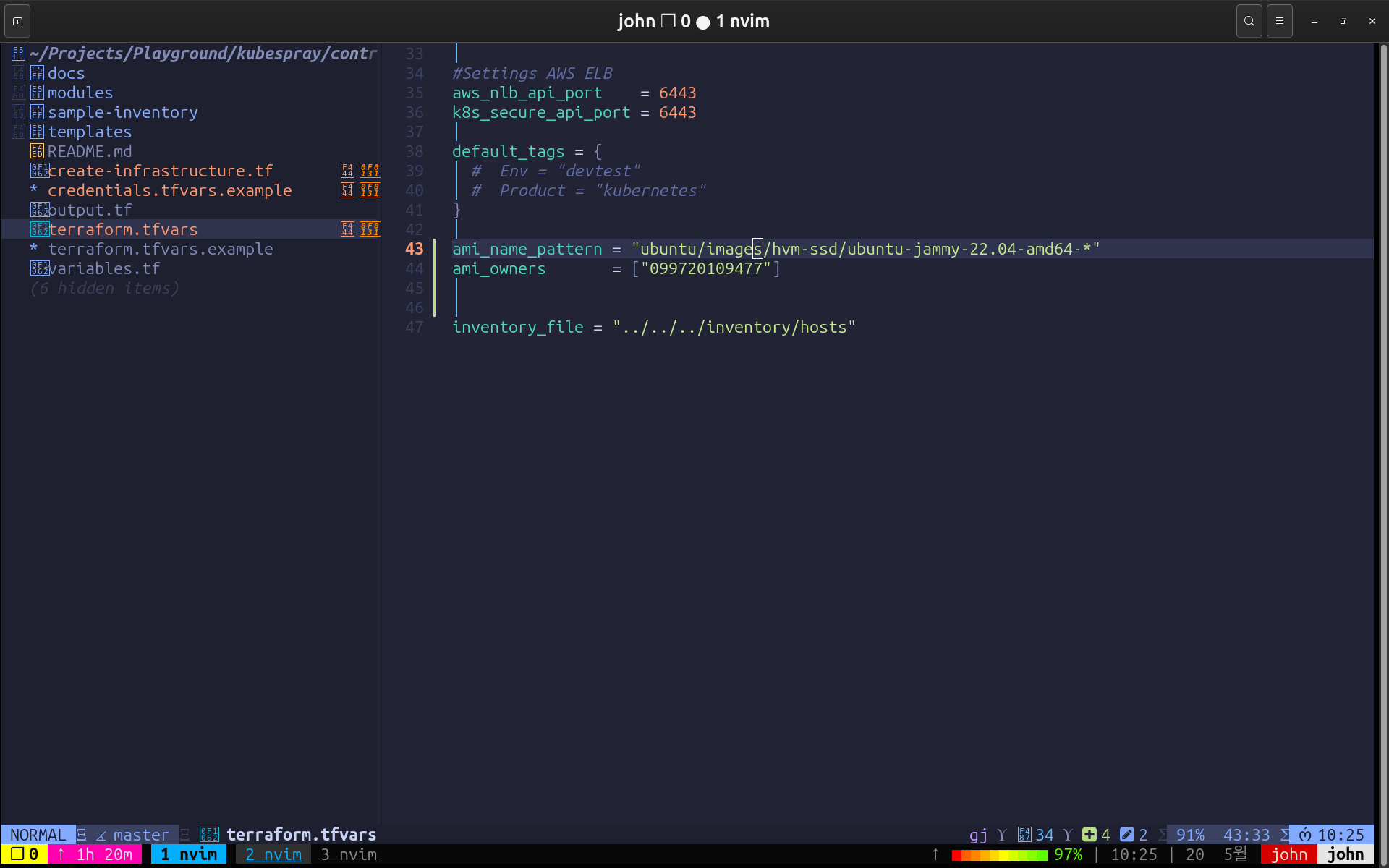
Task: Click the new tab icon at top-left
Action: coord(17,21)
